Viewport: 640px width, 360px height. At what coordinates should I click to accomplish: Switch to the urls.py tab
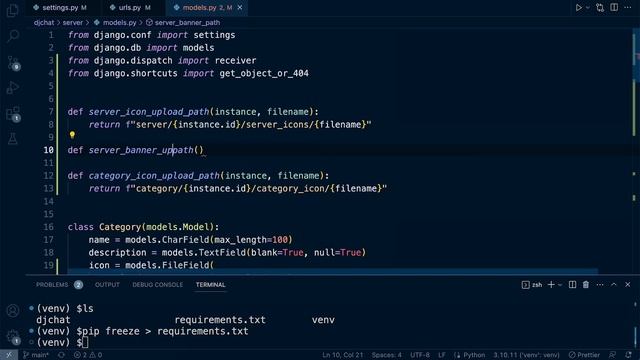[131, 7]
